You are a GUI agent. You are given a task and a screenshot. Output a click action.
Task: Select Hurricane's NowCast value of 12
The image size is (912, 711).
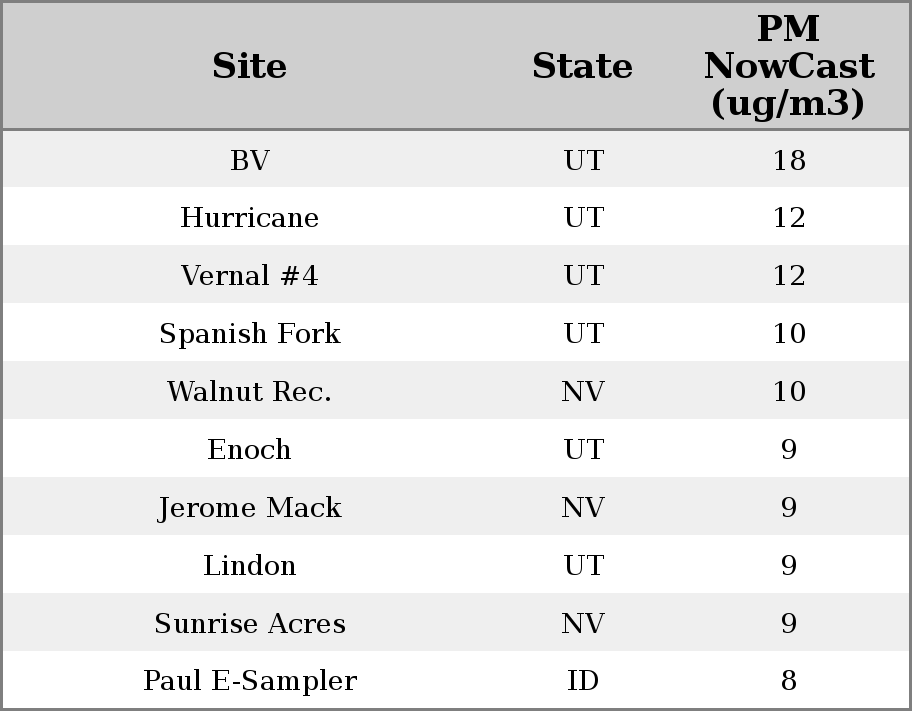pyautogui.click(x=788, y=218)
